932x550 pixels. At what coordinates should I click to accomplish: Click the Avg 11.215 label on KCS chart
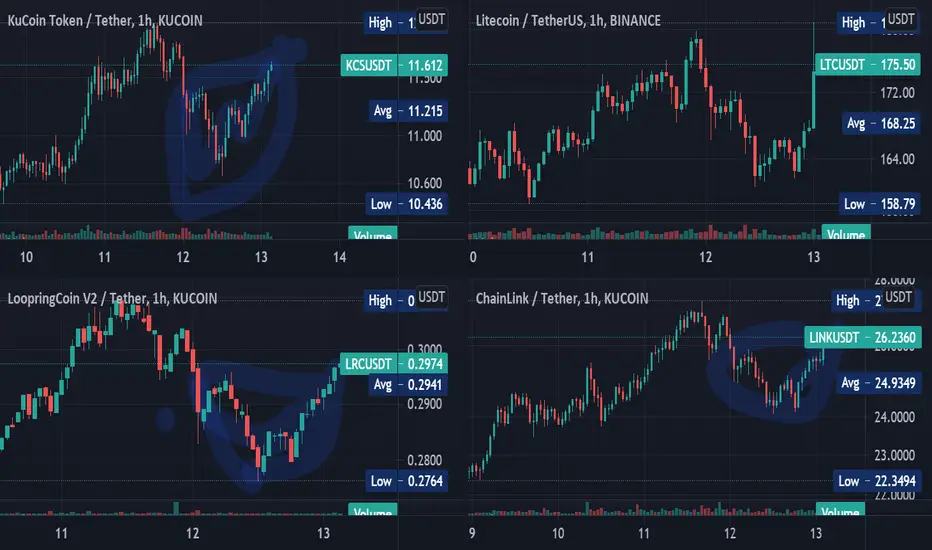click(407, 111)
